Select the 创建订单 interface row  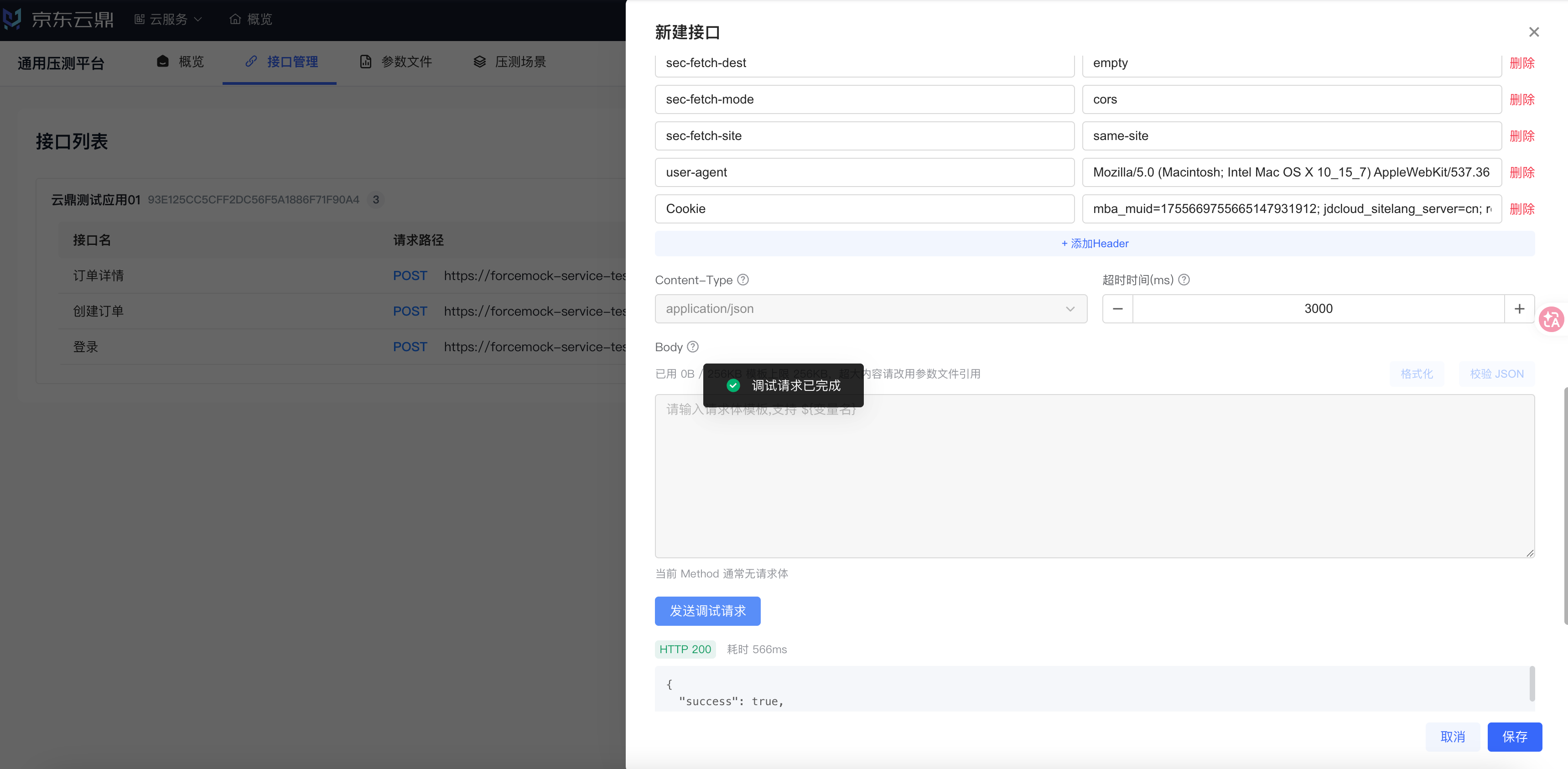[342, 311]
